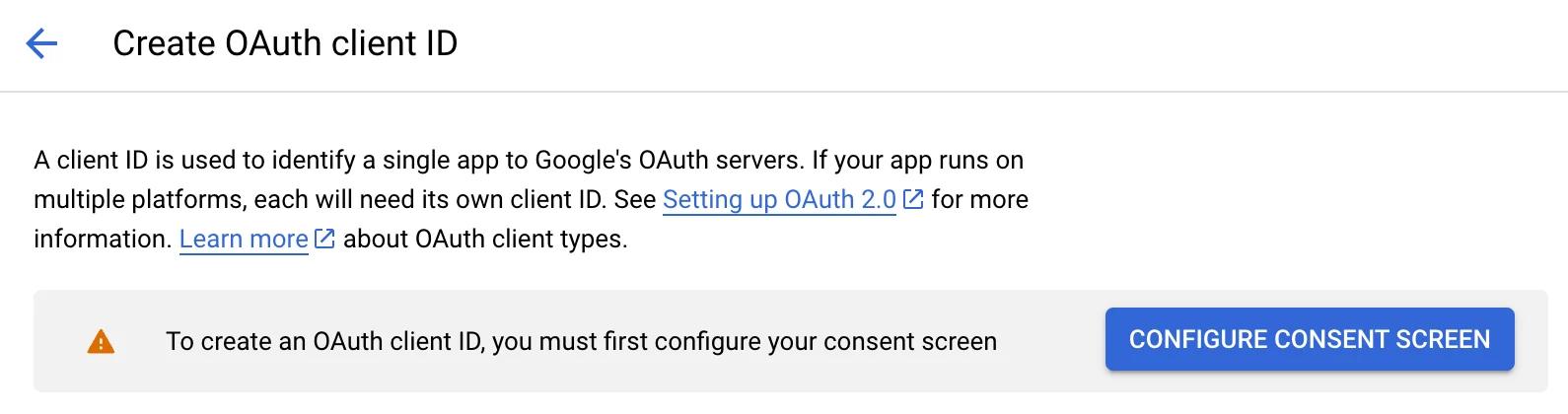The width and height of the screenshot is (1568, 414).
Task: Click external-link icon after Setting up OAuth 2.0
Action: coord(913,200)
